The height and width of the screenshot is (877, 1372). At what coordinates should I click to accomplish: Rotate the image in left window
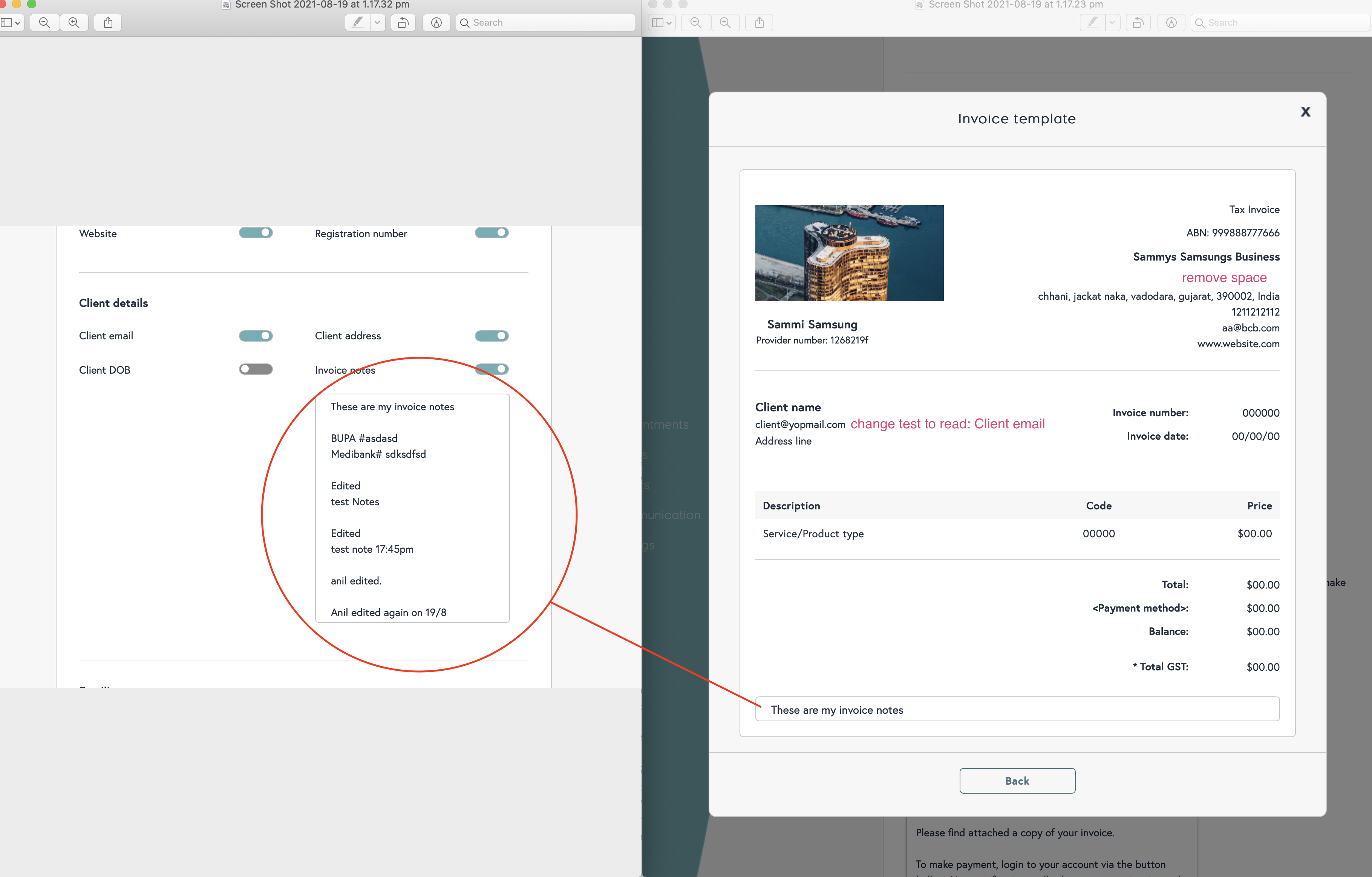coord(403,23)
